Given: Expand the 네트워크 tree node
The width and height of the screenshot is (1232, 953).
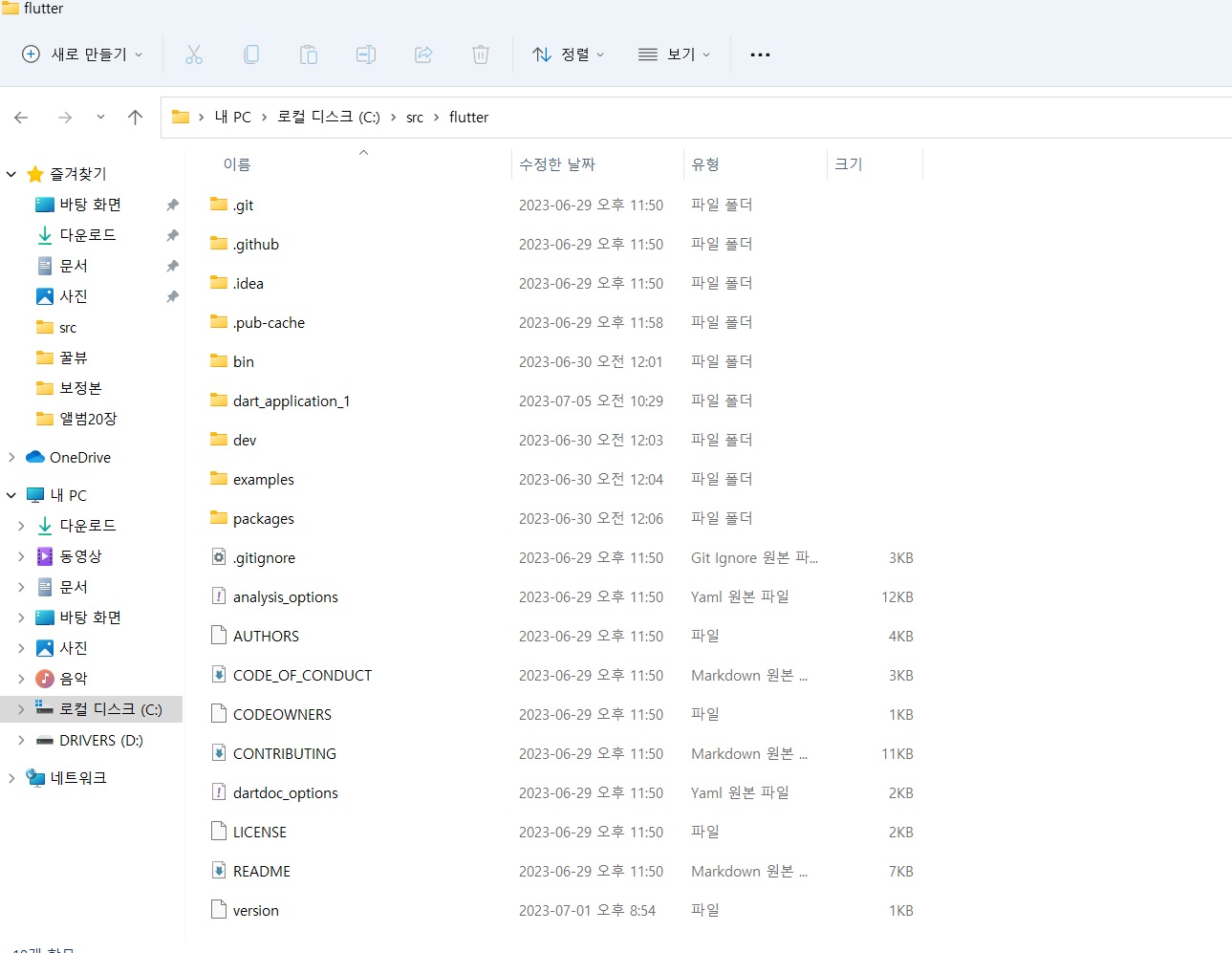Looking at the screenshot, I should (x=11, y=778).
